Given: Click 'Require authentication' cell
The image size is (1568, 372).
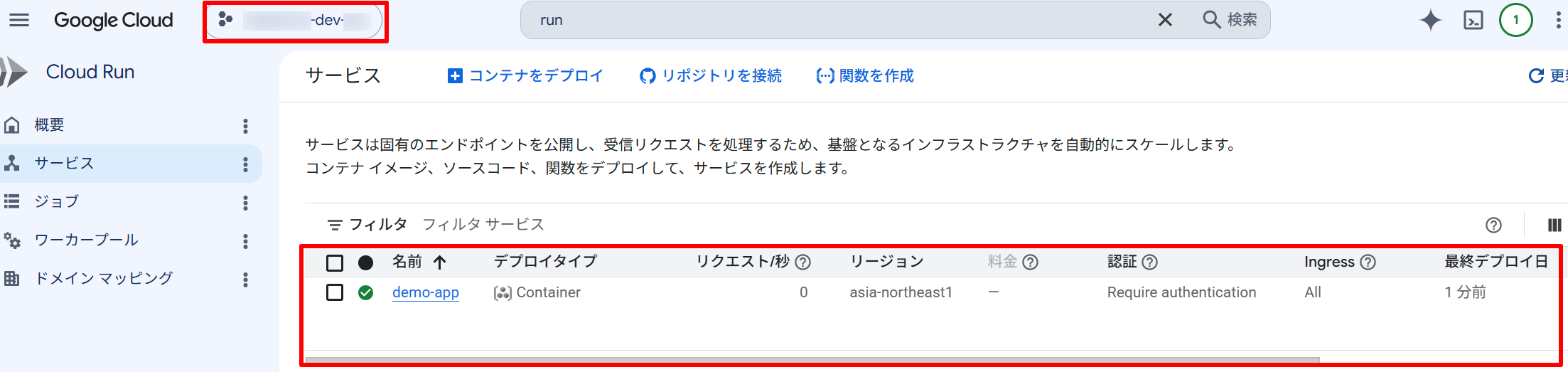Looking at the screenshot, I should tap(1181, 292).
